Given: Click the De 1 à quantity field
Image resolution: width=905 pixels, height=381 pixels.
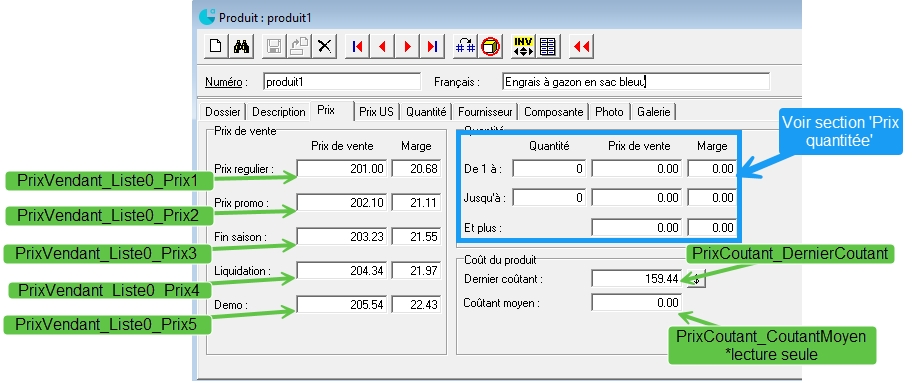Looking at the screenshot, I should point(549,169).
